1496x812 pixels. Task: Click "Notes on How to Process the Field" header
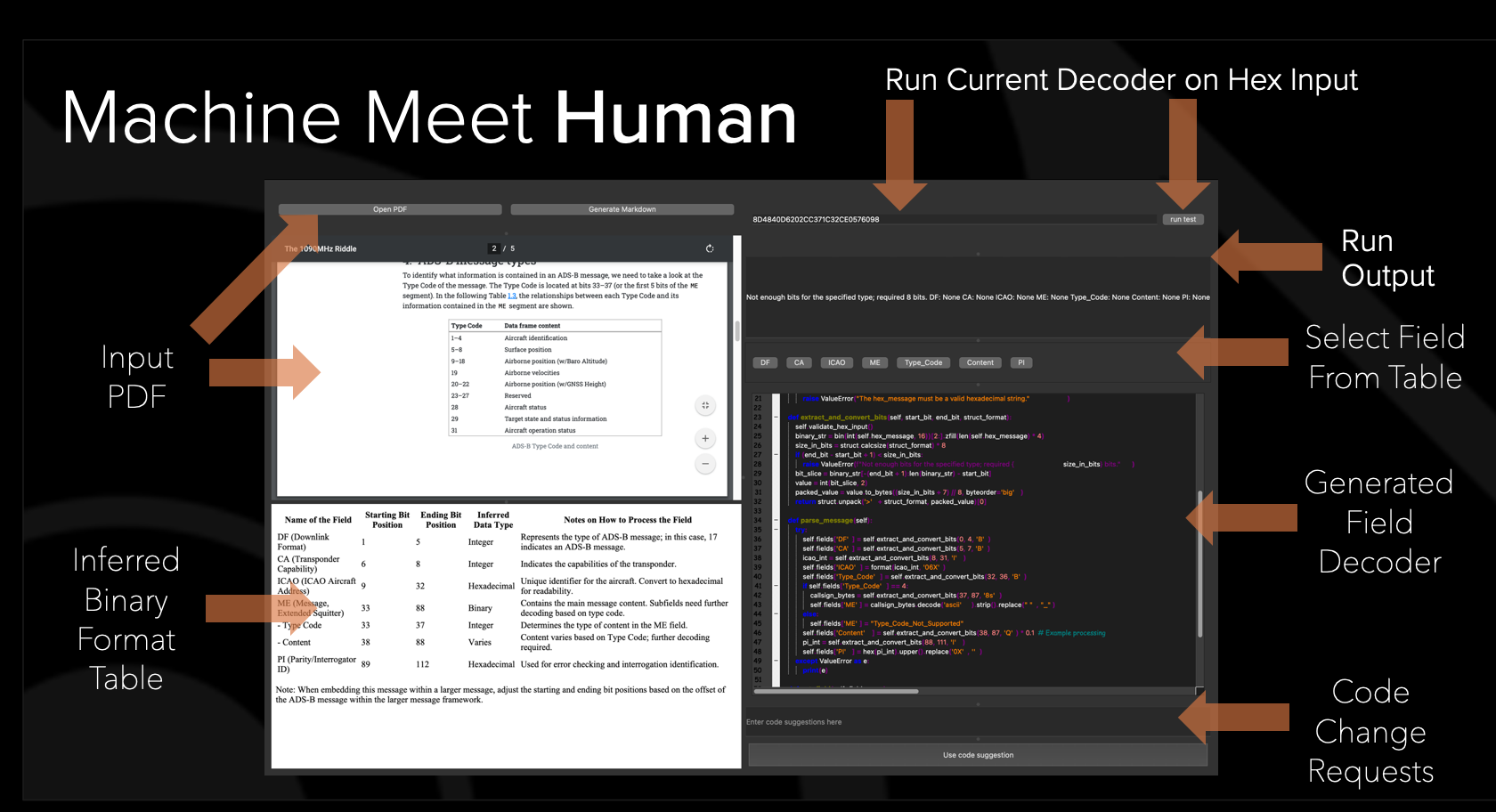point(628,520)
